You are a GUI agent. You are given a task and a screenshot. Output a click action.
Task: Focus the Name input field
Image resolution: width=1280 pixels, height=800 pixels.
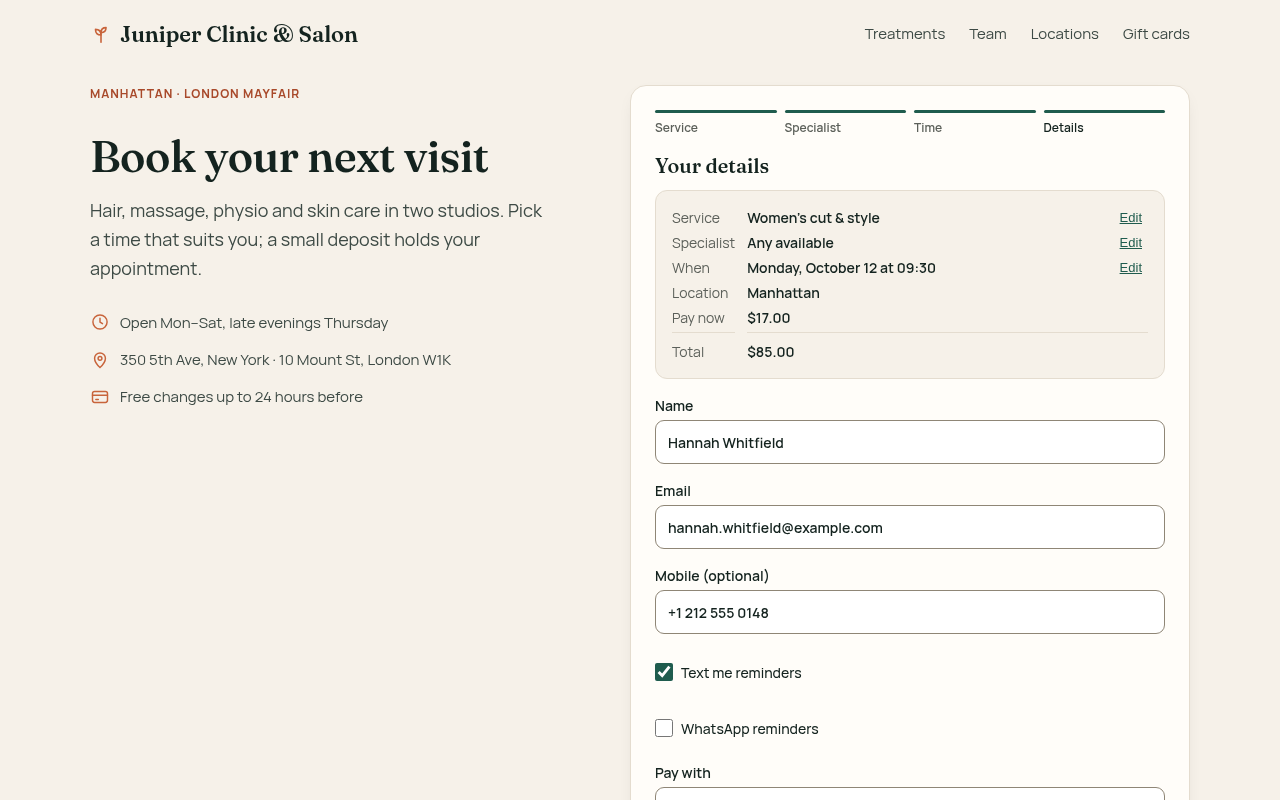click(x=910, y=442)
